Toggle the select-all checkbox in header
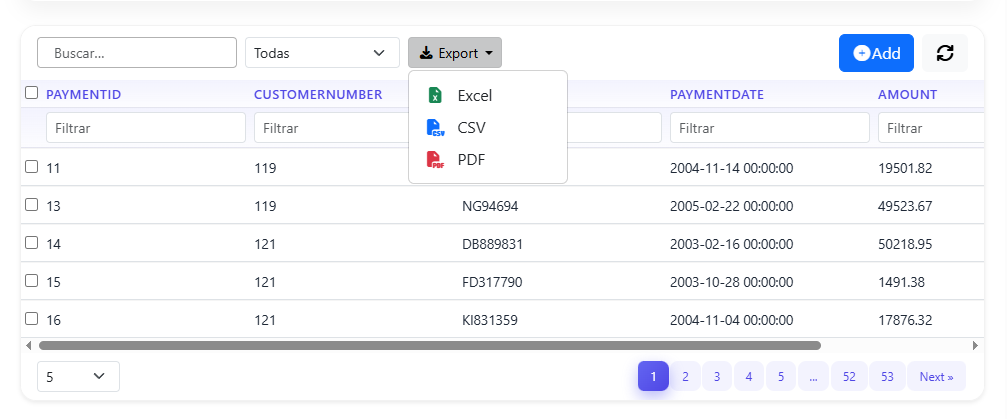 (31, 93)
